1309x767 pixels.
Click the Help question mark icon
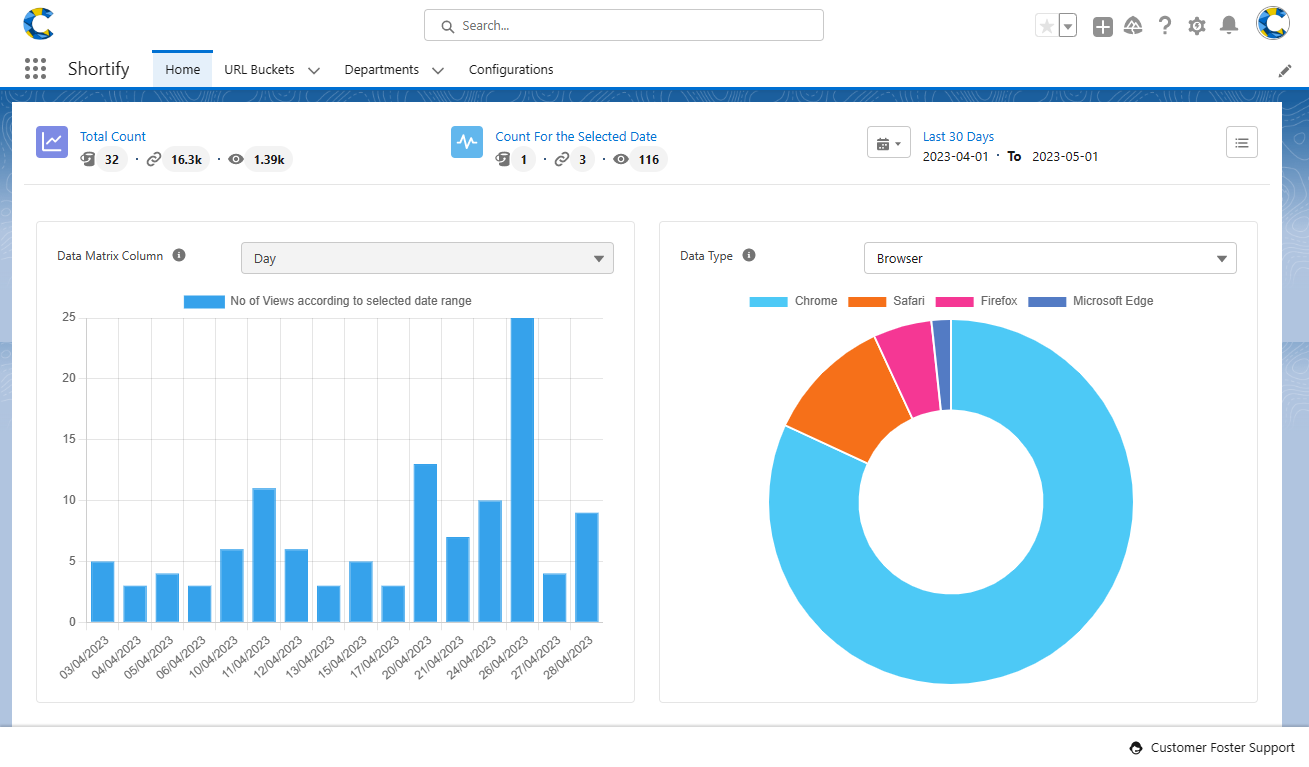pos(1165,26)
